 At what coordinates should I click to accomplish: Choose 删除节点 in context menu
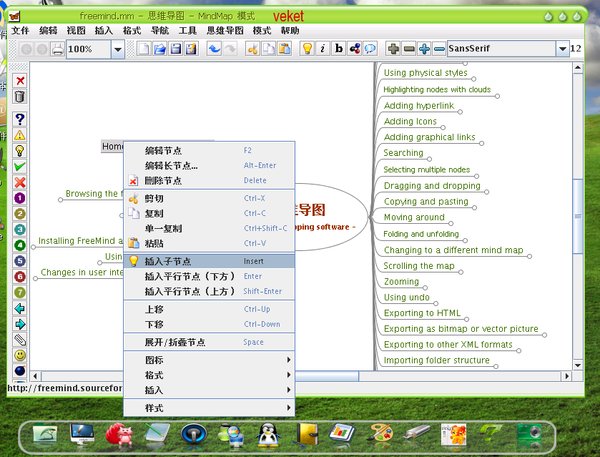pyautogui.click(x=209, y=180)
